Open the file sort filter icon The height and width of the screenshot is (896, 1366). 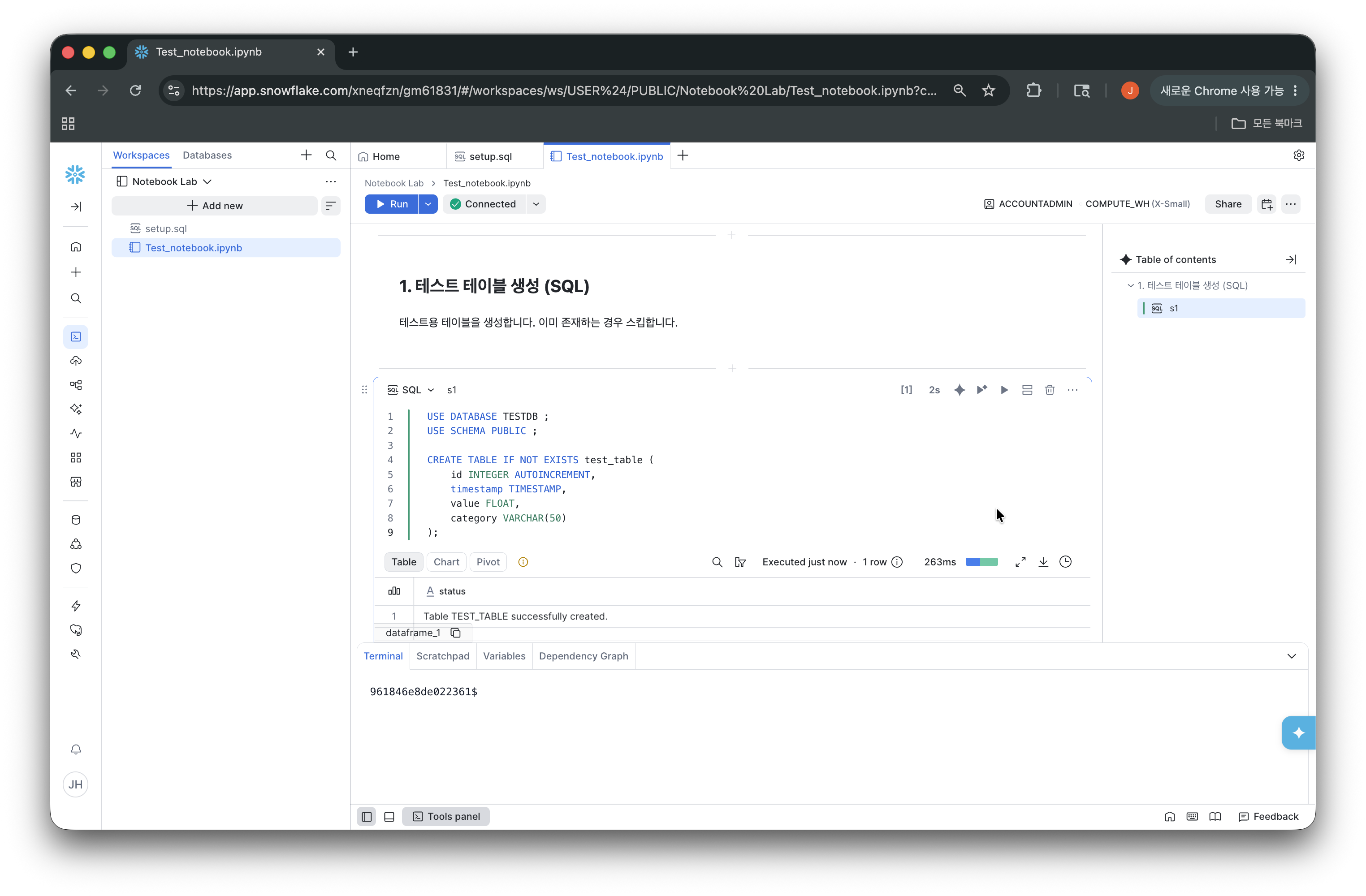[x=331, y=205]
